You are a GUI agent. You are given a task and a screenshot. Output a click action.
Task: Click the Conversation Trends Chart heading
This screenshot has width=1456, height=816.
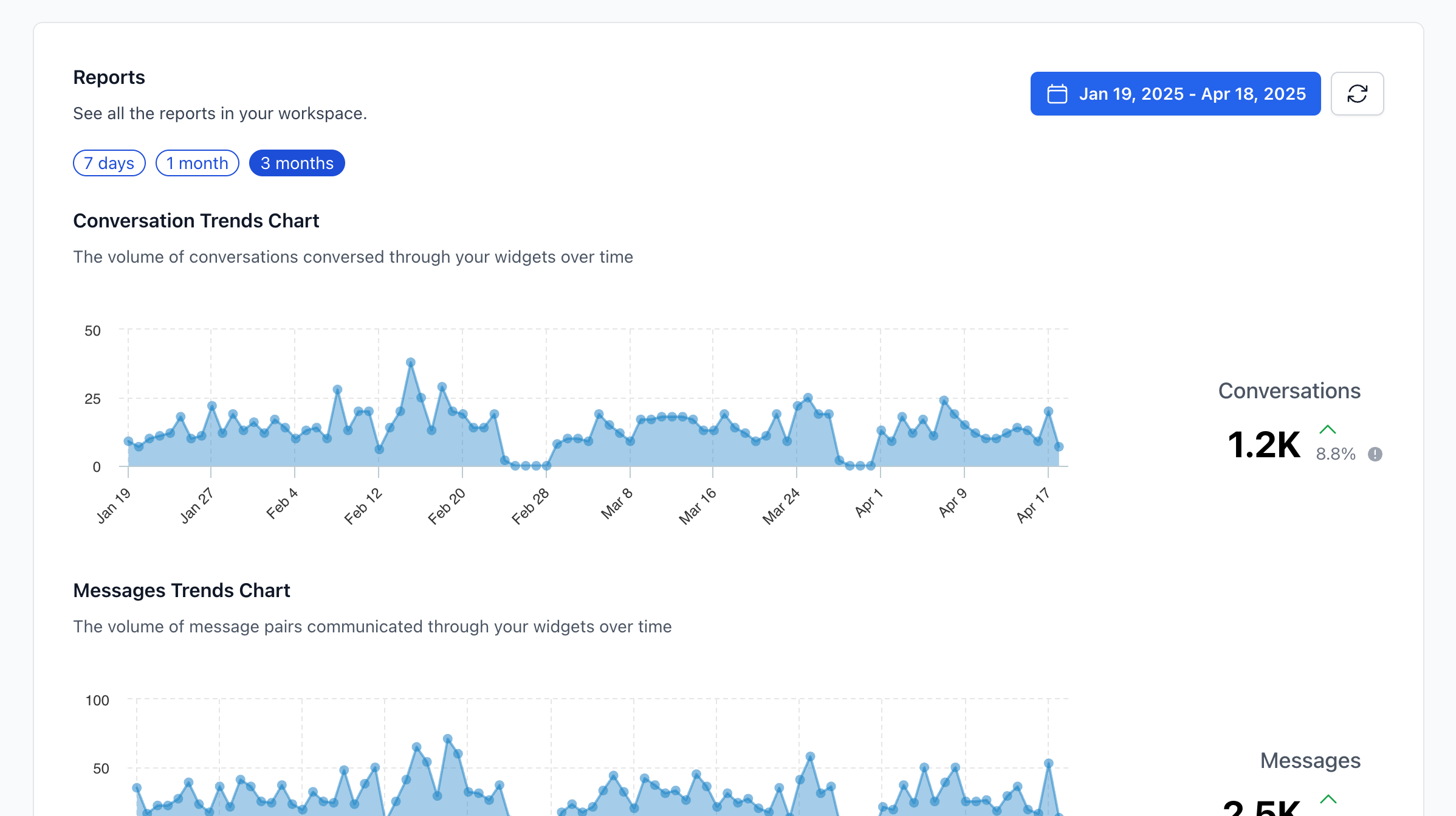click(196, 221)
